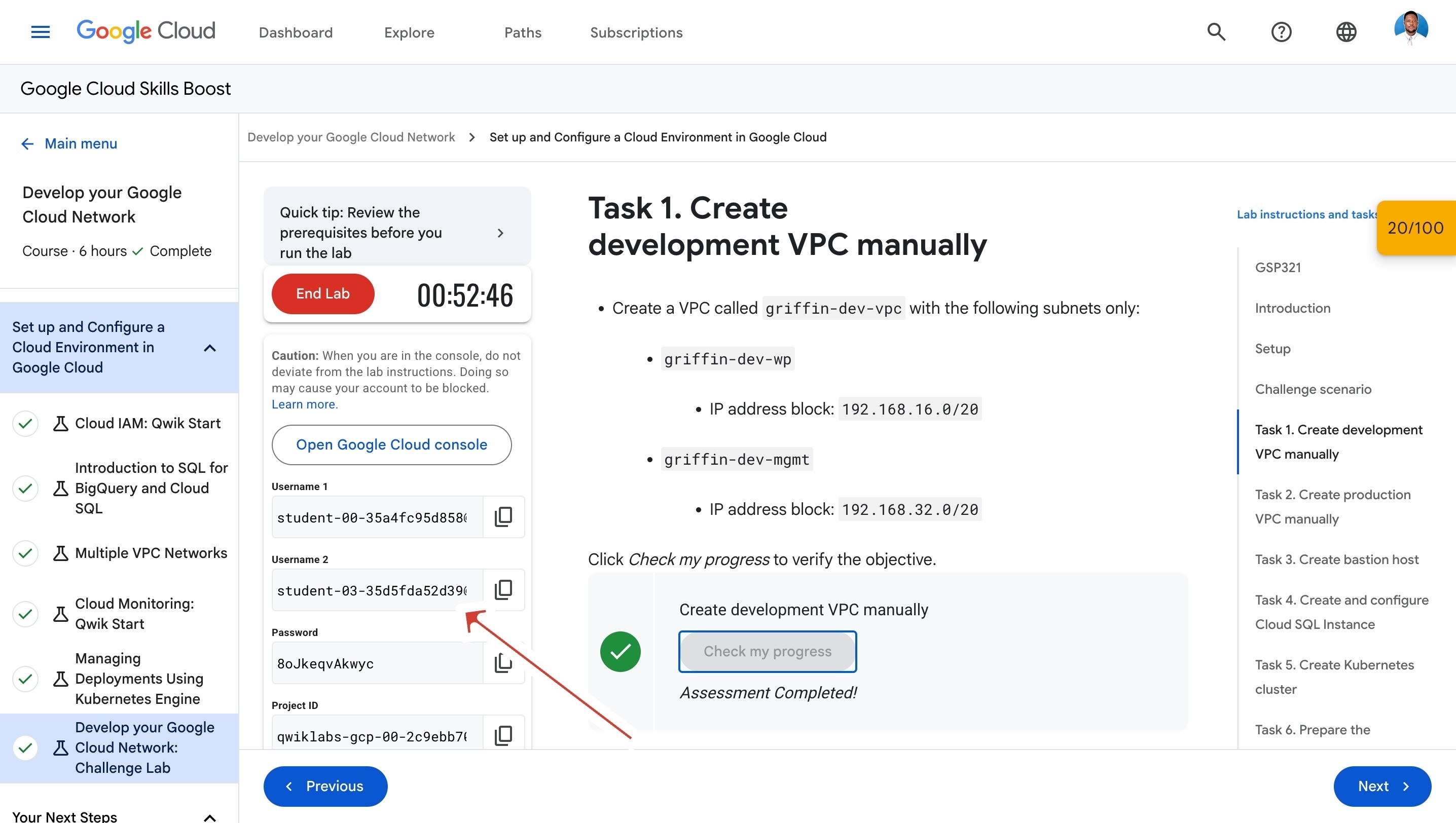Image resolution: width=1456 pixels, height=823 pixels.
Task: Click the Username 1 field
Action: pos(377,516)
